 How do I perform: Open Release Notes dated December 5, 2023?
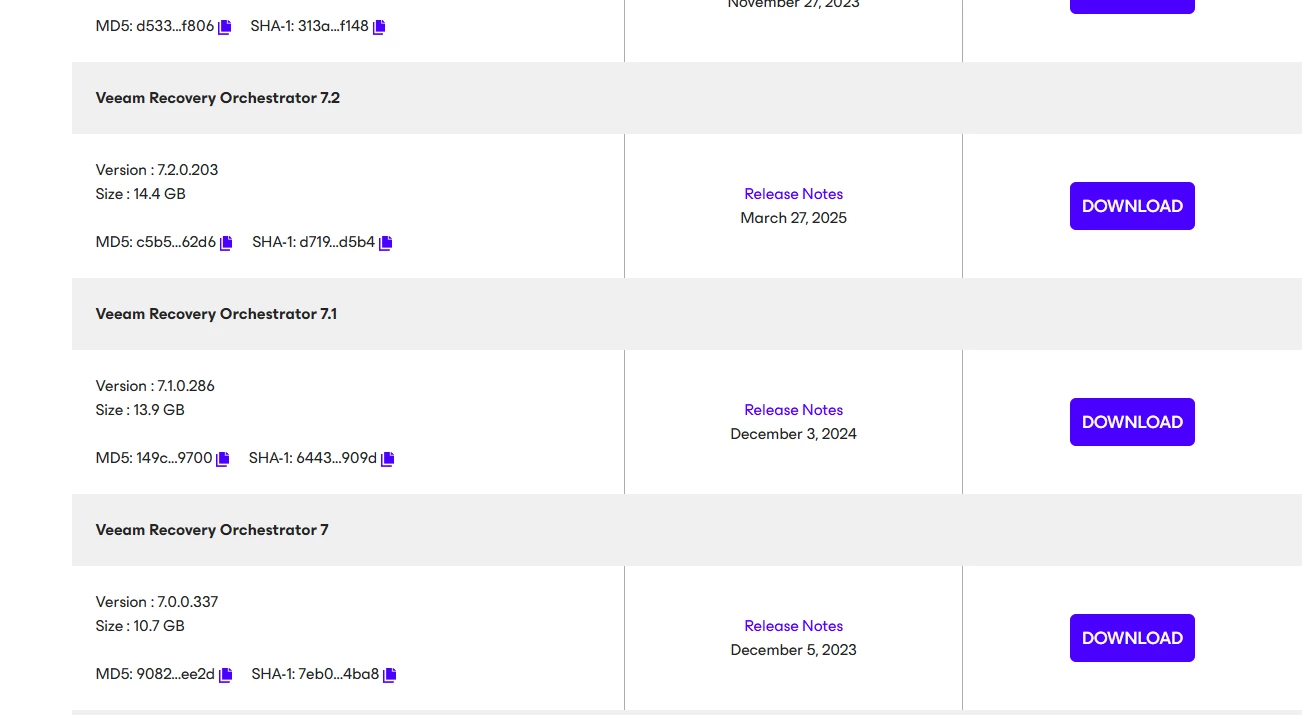[x=793, y=626]
